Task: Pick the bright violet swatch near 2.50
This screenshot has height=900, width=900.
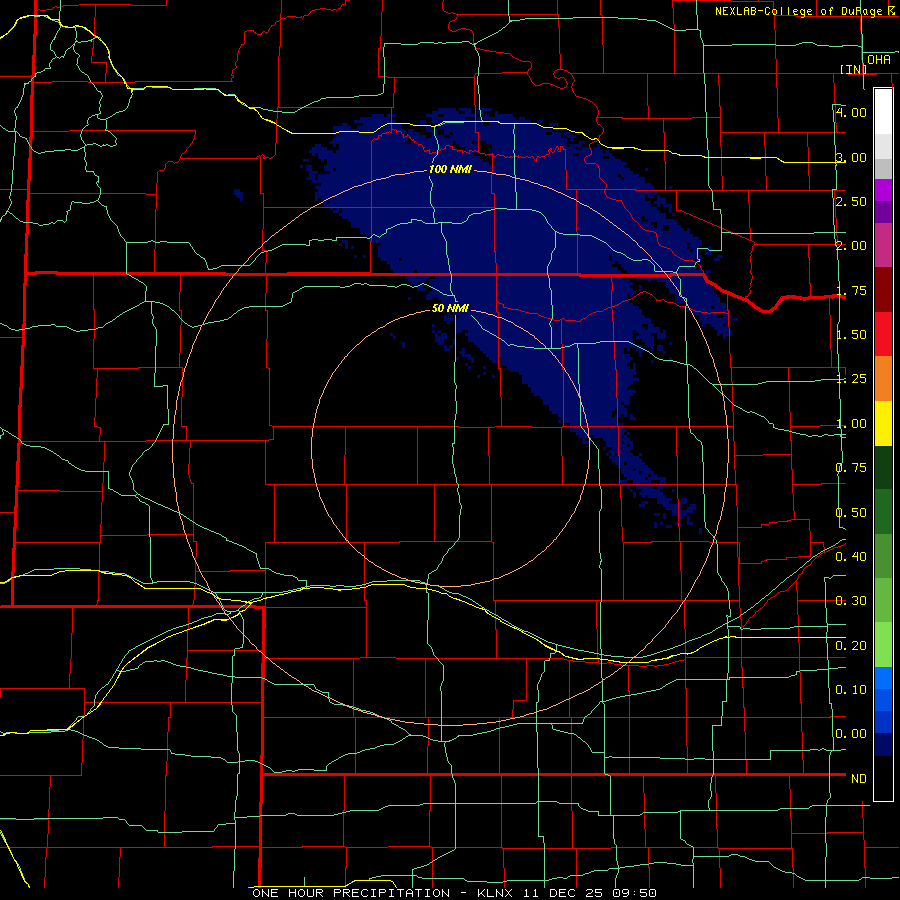Action: [x=883, y=190]
